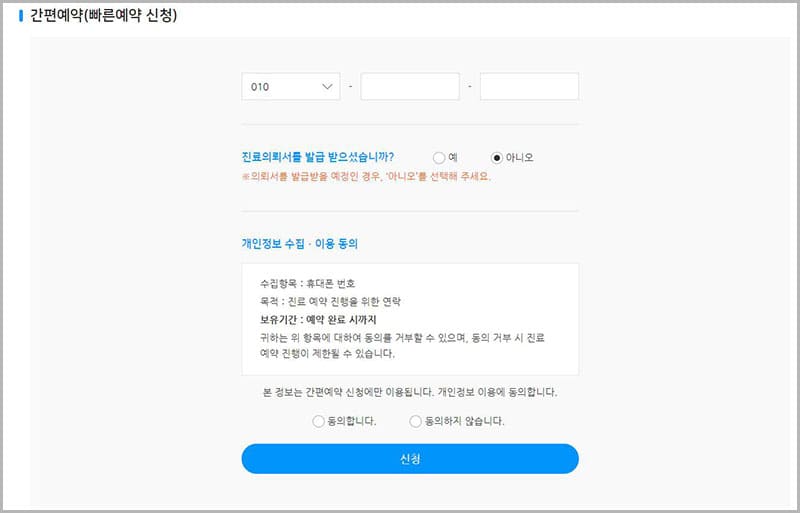Click the '목적 : 진료 예약 진행을 위한 연락' line
Image resolution: width=800 pixels, height=513 pixels.
click(x=329, y=301)
